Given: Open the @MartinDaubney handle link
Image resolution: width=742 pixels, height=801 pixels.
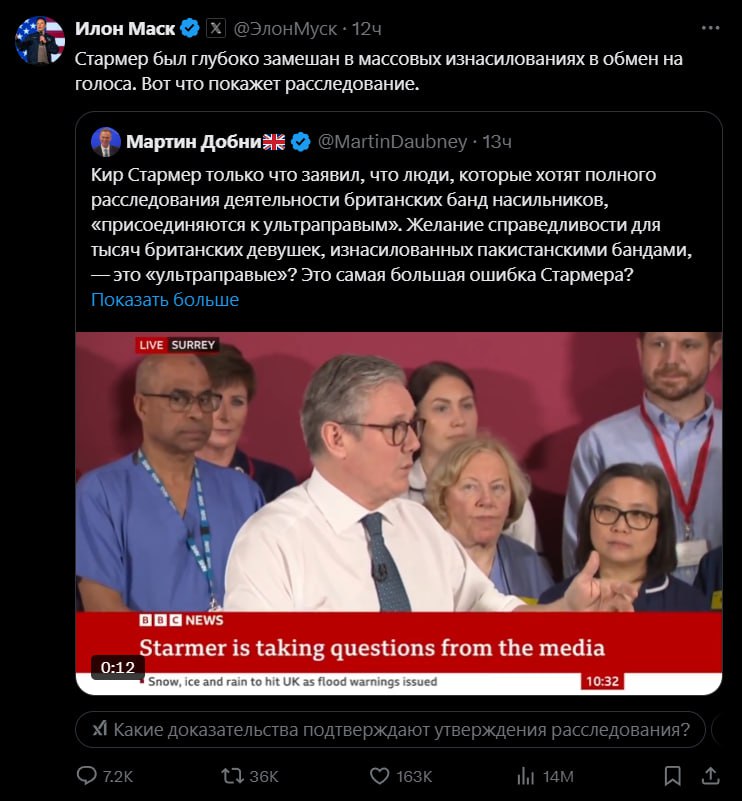Looking at the screenshot, I should (392, 142).
